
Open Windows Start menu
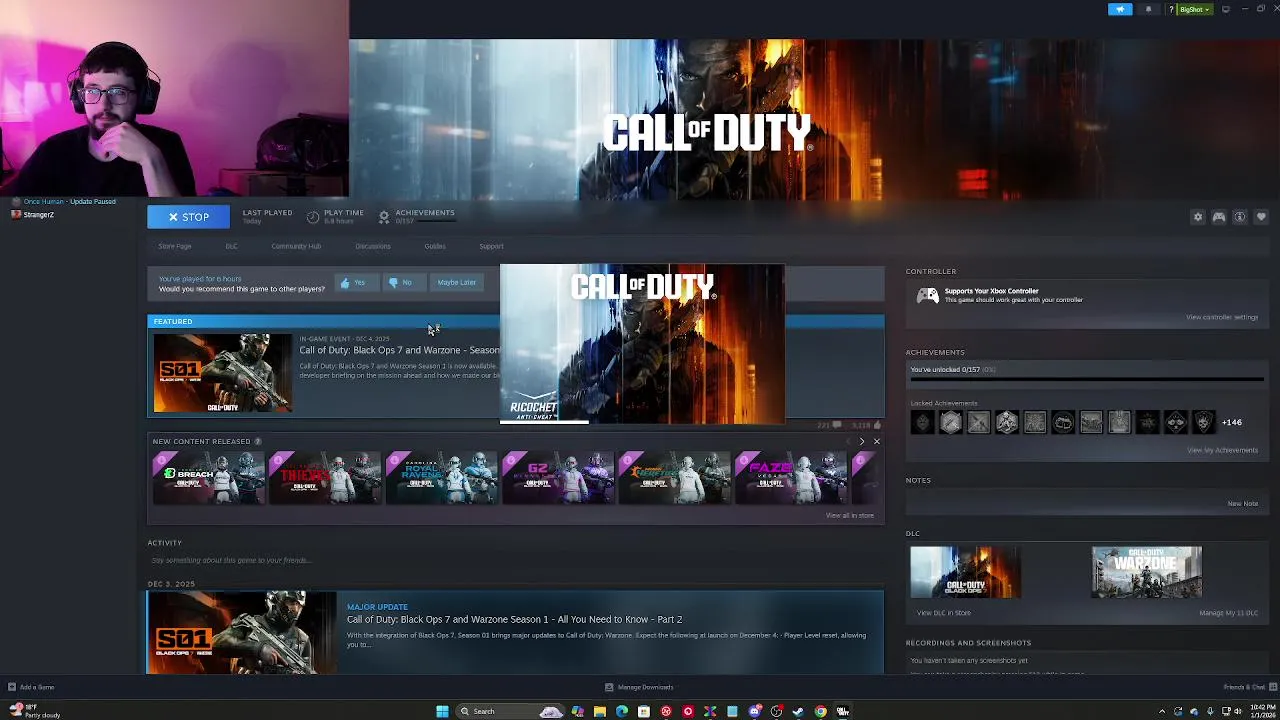(x=442, y=711)
